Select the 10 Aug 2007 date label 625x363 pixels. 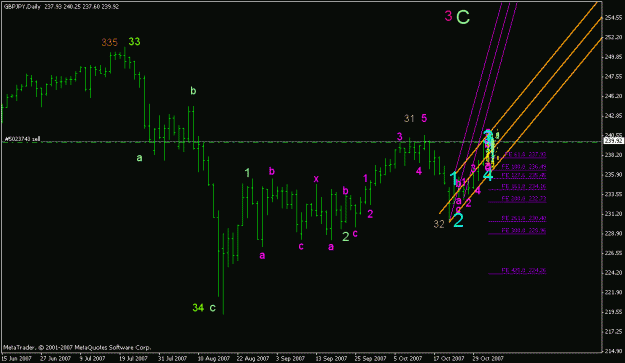click(x=214, y=358)
